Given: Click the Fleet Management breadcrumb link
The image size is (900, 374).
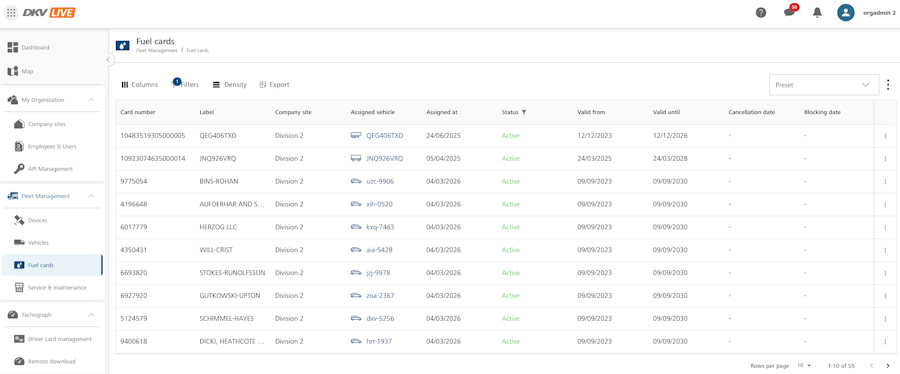Looking at the screenshot, I should 157,50.
